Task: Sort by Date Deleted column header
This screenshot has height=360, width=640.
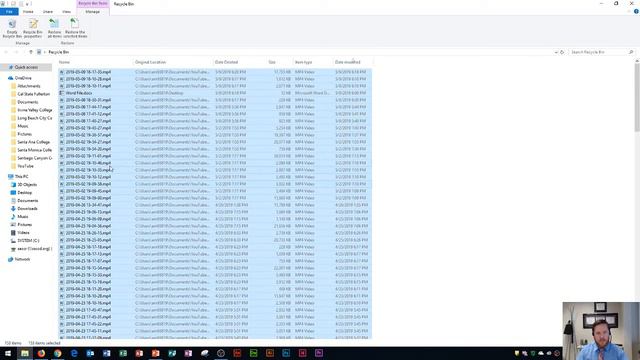Action: click(227, 62)
